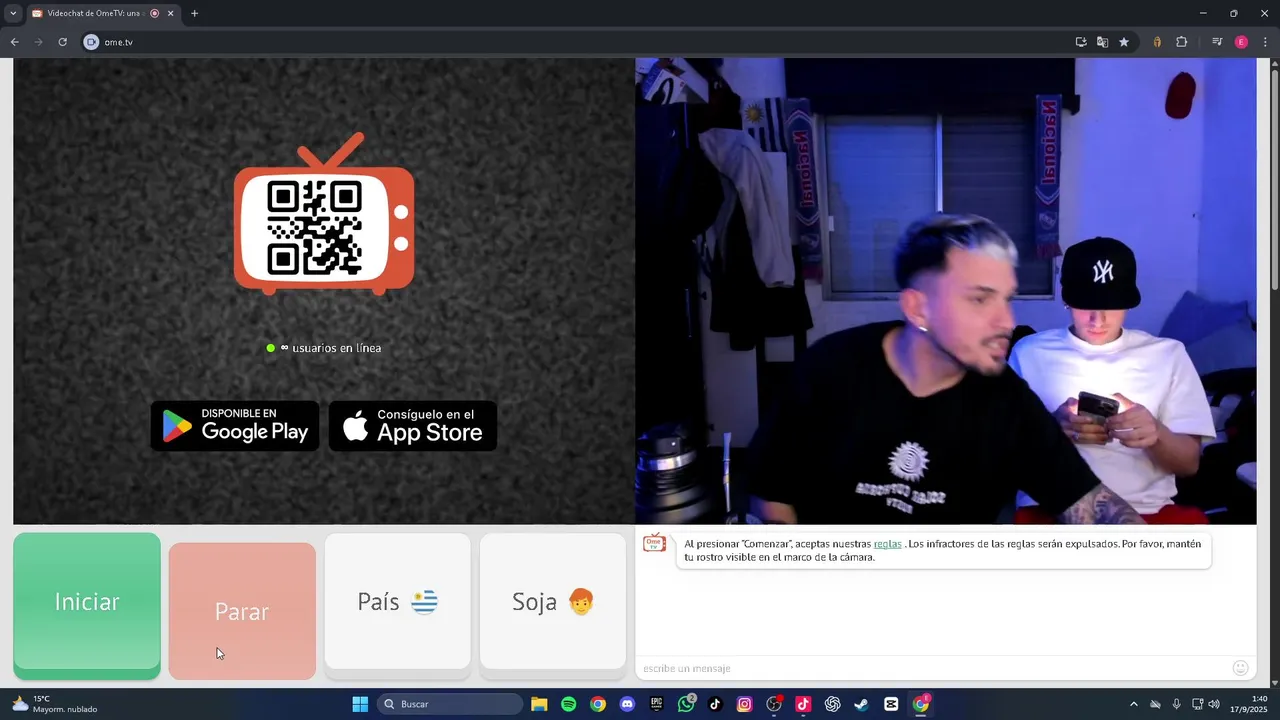Show hidden system tray icons
Viewport: 1280px width, 720px height.
1133,704
